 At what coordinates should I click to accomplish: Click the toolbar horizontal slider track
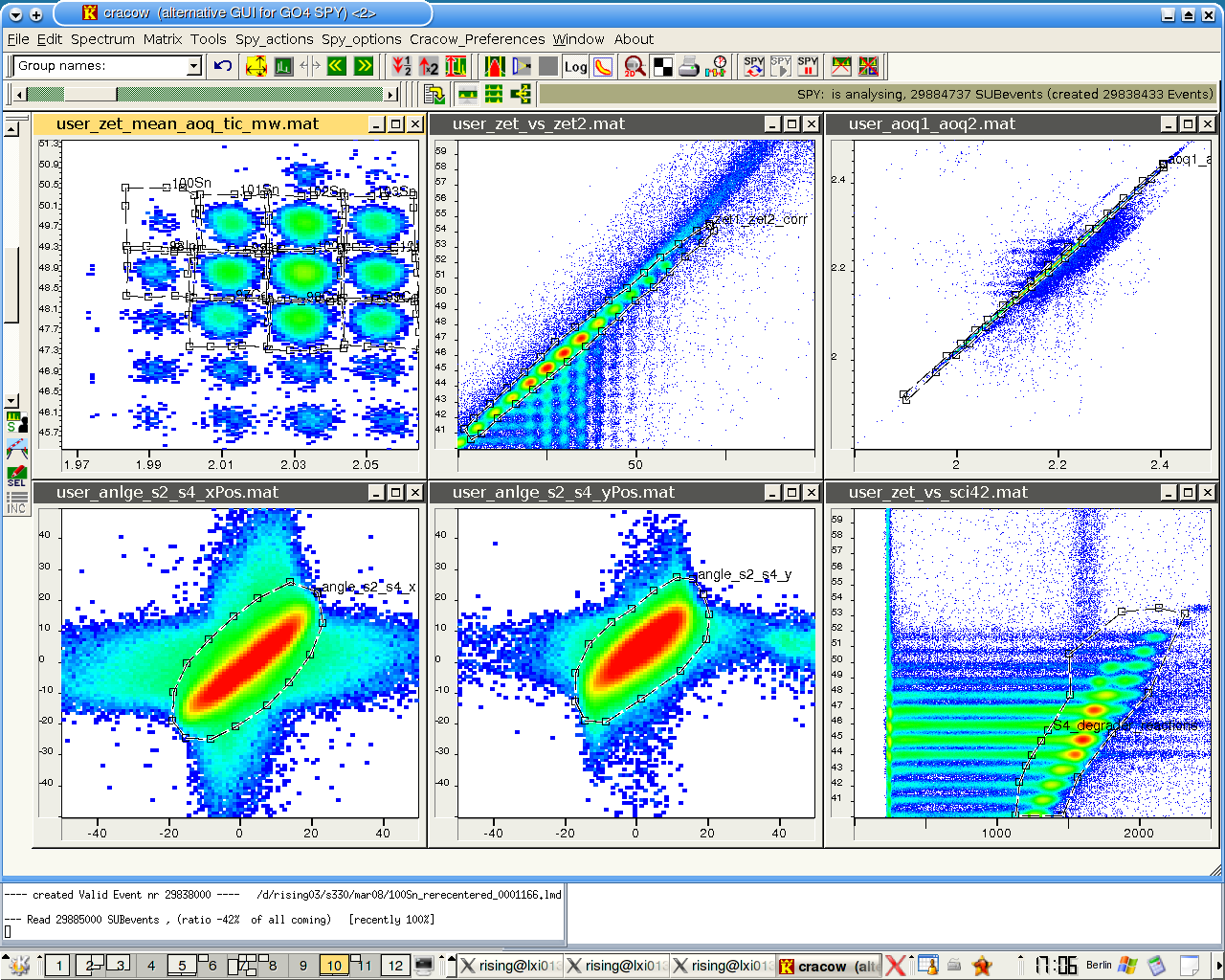pyautogui.click(x=206, y=94)
